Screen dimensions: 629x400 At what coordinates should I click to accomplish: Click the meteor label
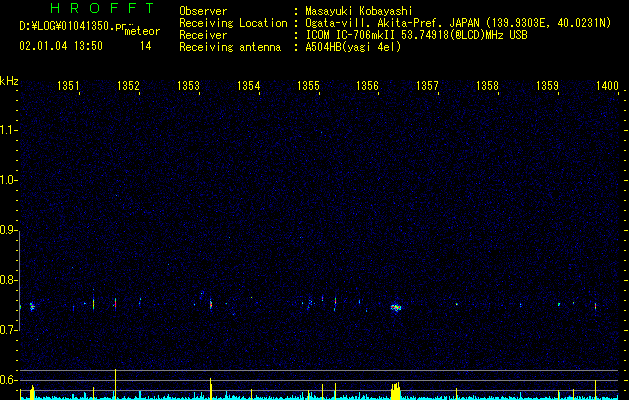(x=142, y=31)
